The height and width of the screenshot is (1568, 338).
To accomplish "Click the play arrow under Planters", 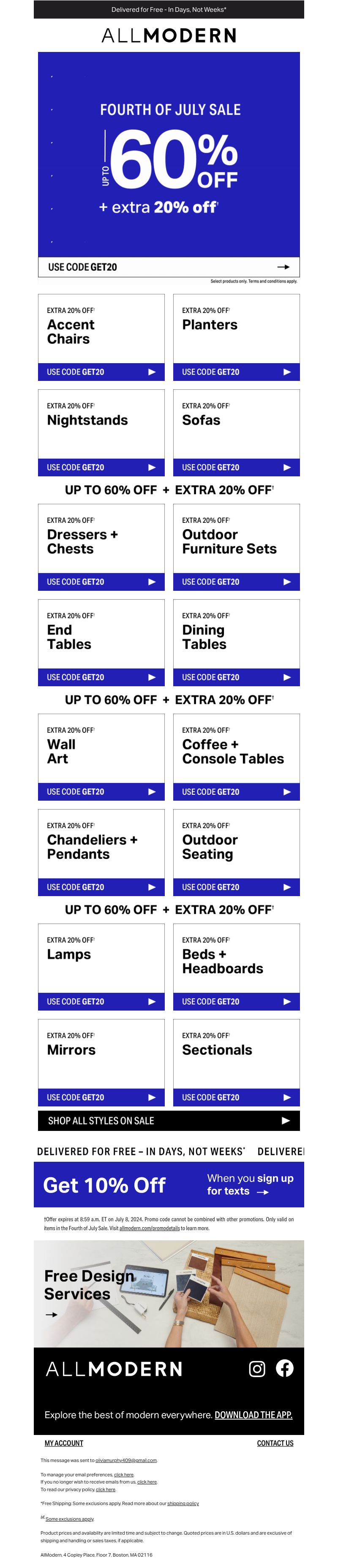I will coord(287,372).
